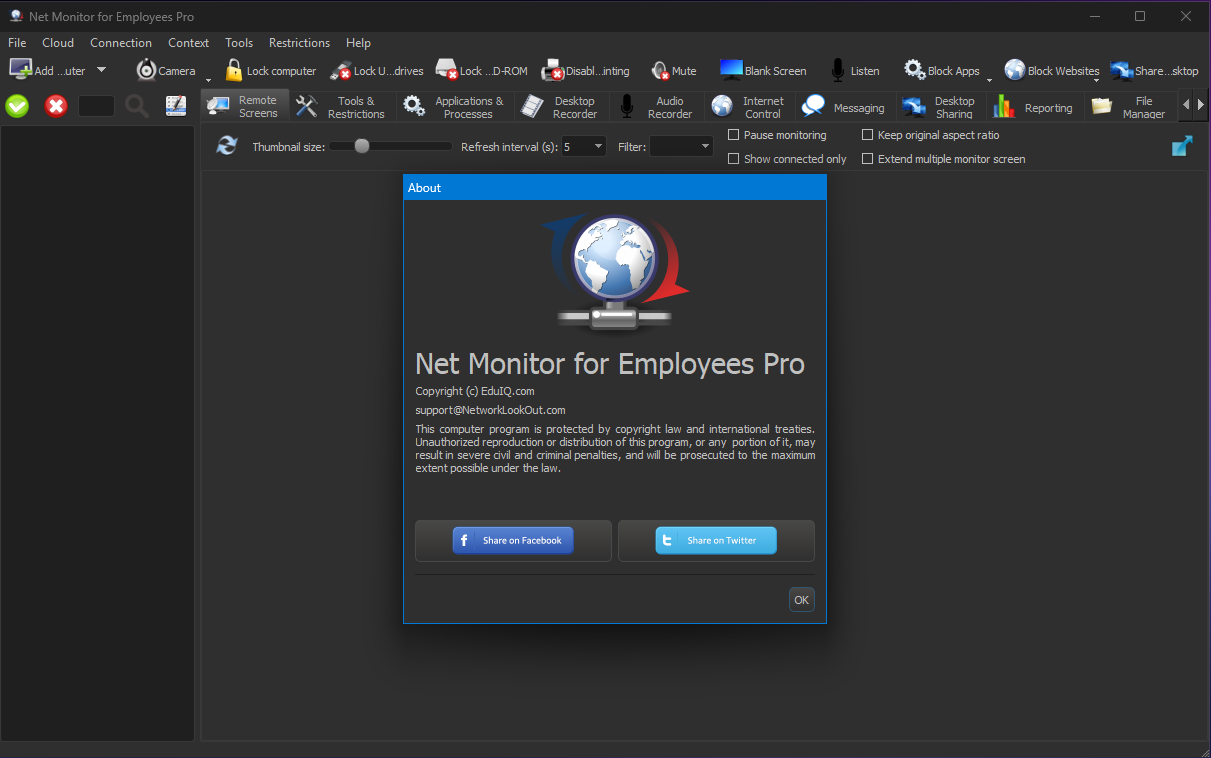The image size is (1211, 758).
Task: Start Listen with the microphone icon
Action: 838,70
